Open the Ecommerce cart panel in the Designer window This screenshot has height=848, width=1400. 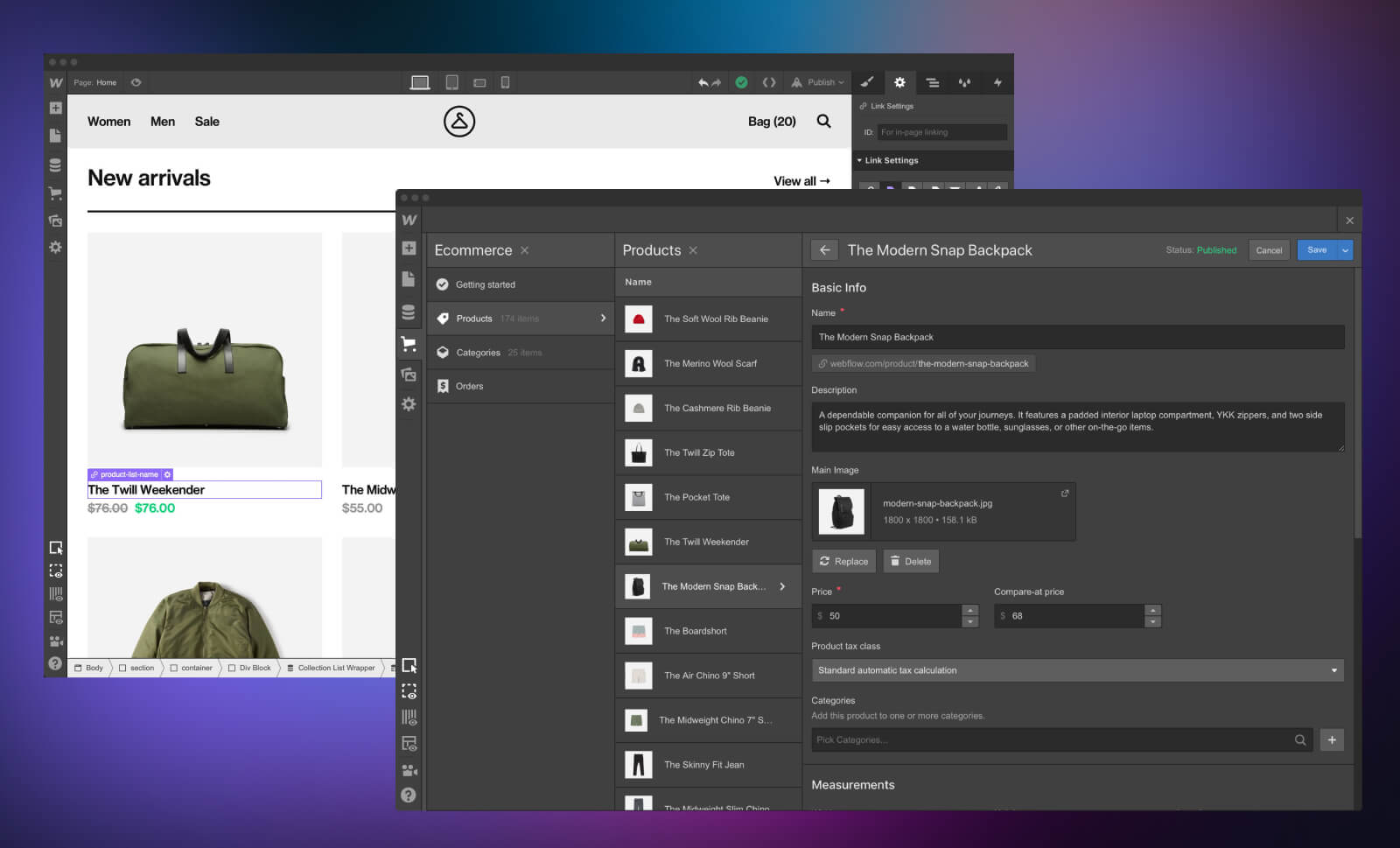(56, 193)
